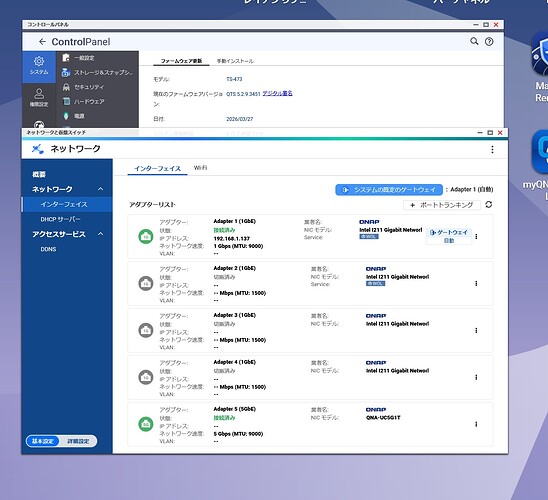Select DDNS in network sidebar
Viewport: 548px width, 500px height.
click(48, 249)
